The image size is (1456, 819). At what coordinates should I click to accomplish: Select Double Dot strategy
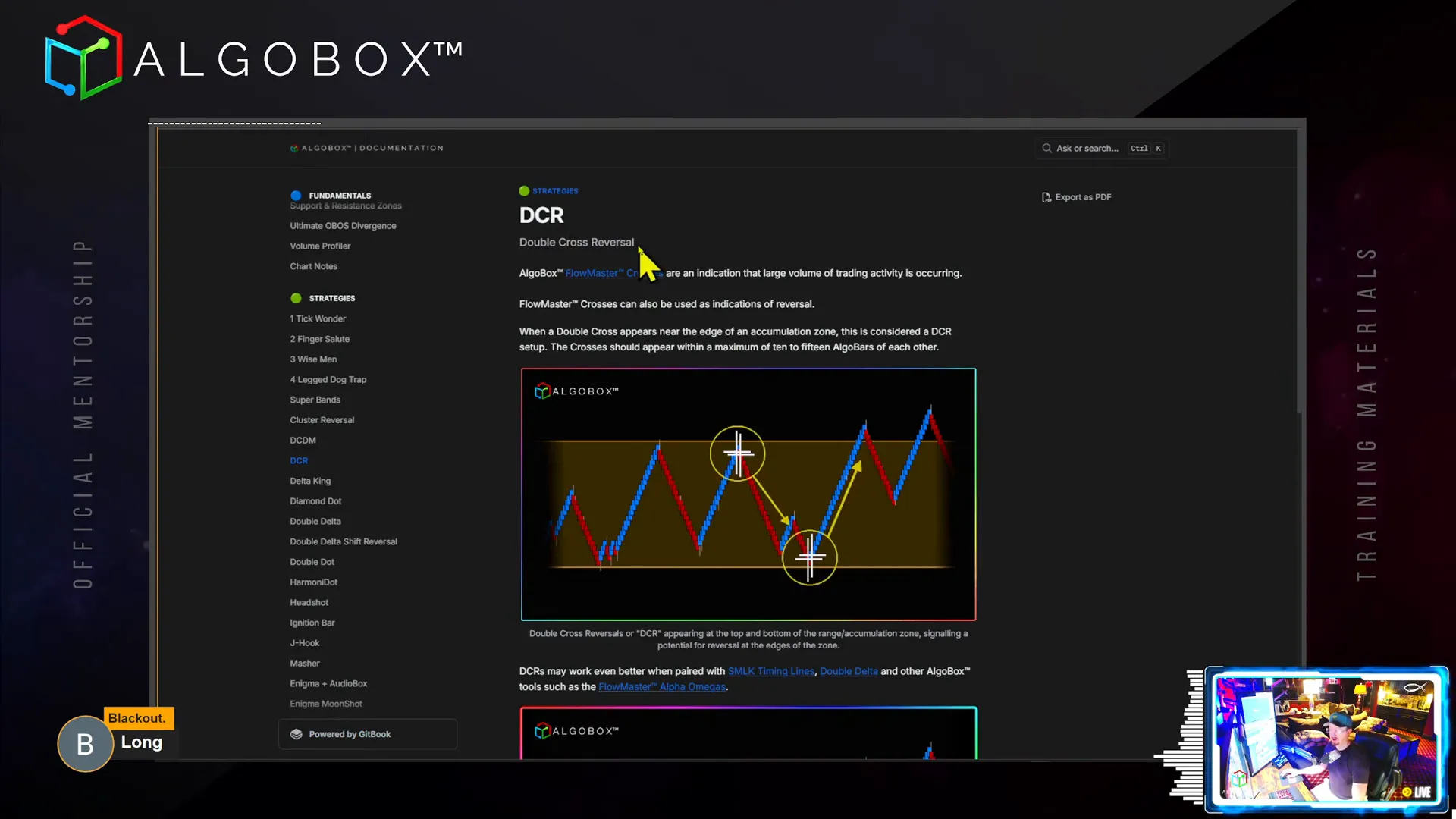[312, 562]
